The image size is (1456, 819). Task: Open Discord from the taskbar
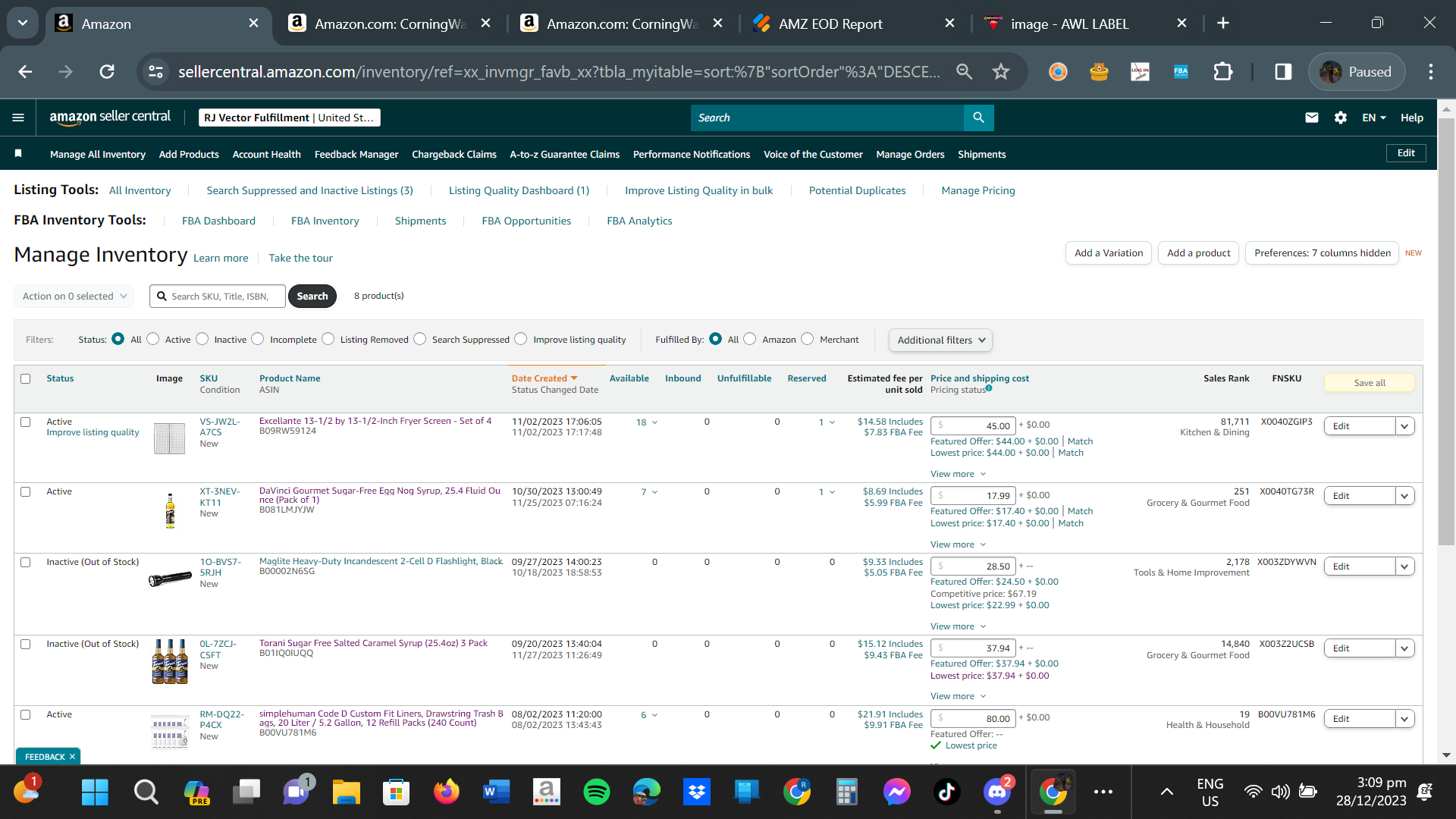(998, 792)
